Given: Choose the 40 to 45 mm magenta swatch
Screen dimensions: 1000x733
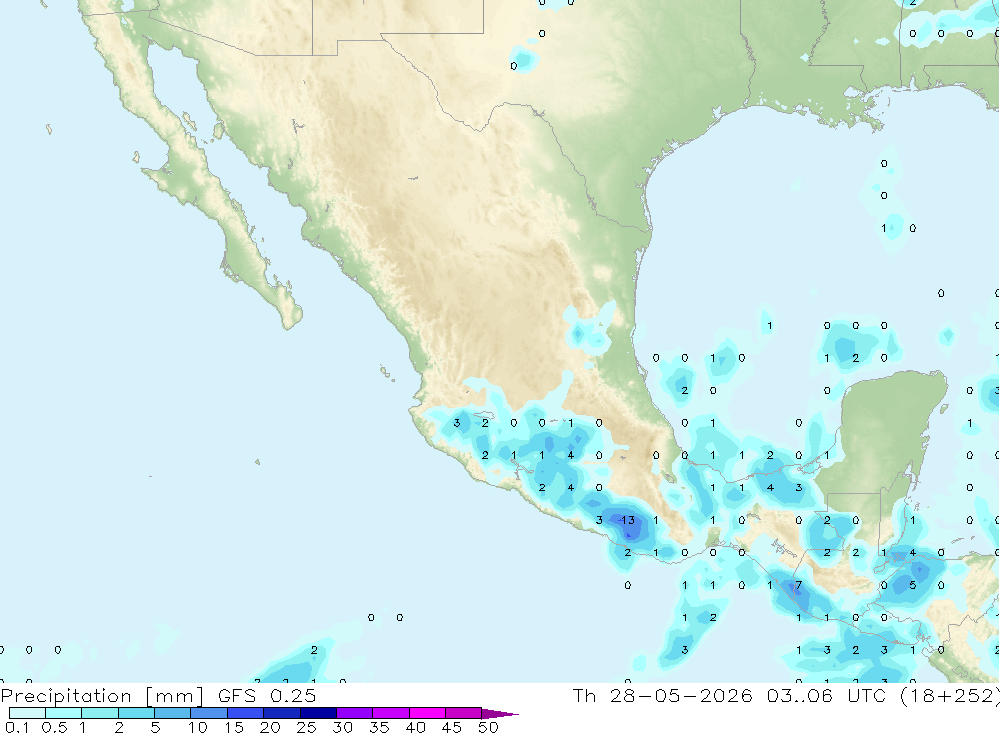Looking at the screenshot, I should click(x=427, y=713).
